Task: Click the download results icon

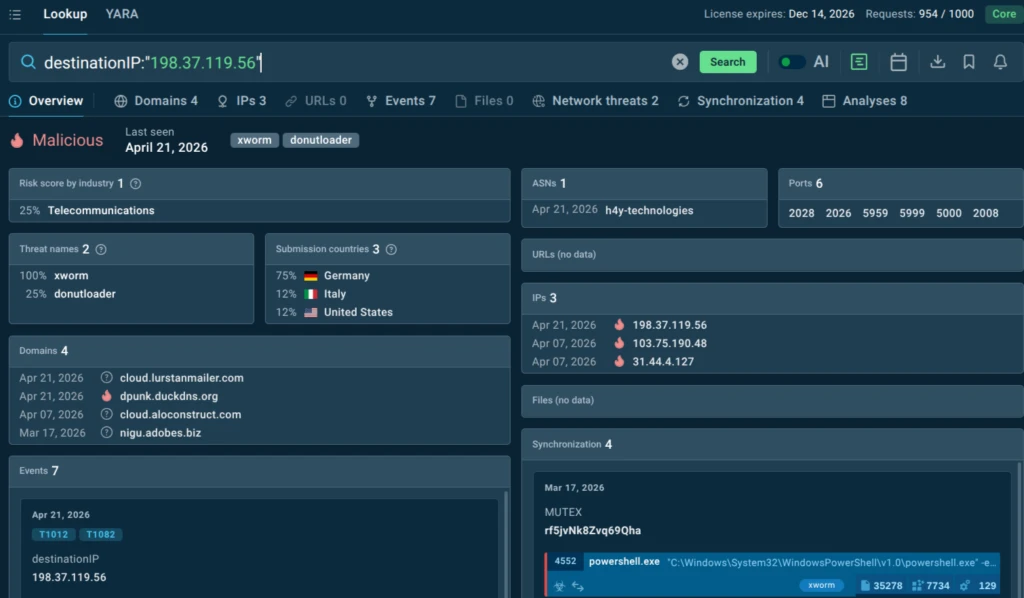Action: [x=937, y=62]
